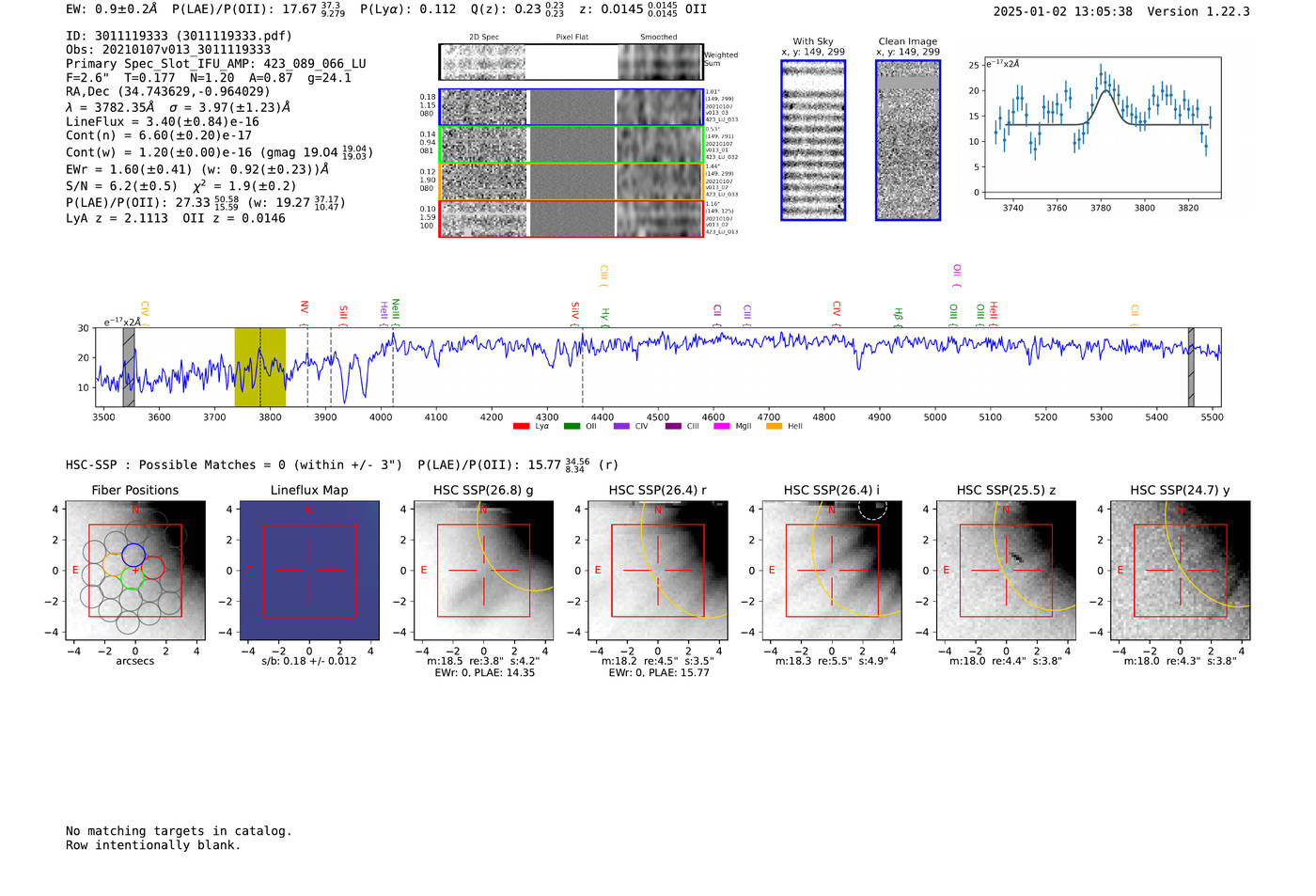Image resolution: width=1316 pixels, height=896 pixels.
Task: Click the EWr: 0, PLAE: 15.77 label
Action: pos(659,673)
